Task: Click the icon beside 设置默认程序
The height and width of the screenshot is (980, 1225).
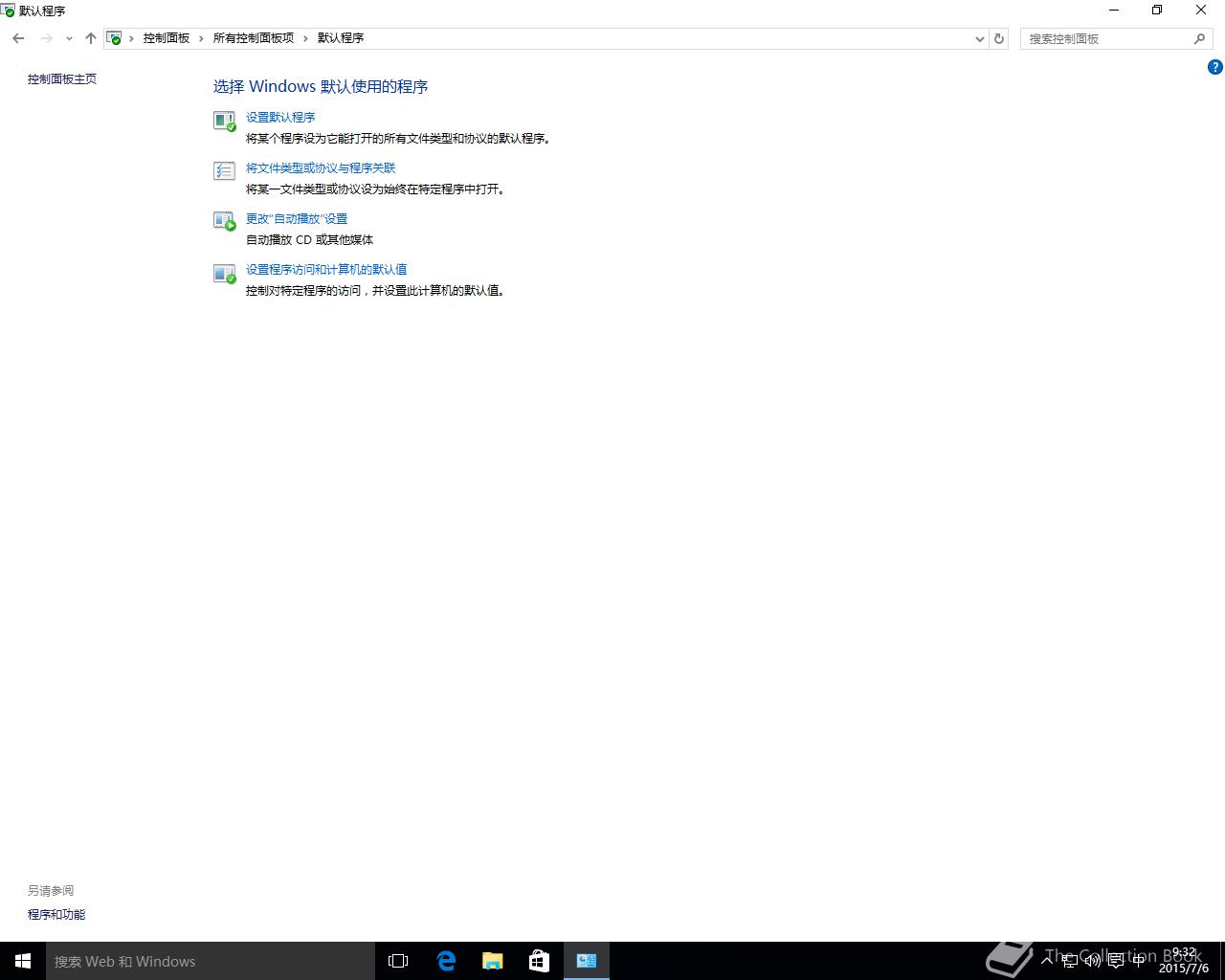Action: click(x=224, y=121)
